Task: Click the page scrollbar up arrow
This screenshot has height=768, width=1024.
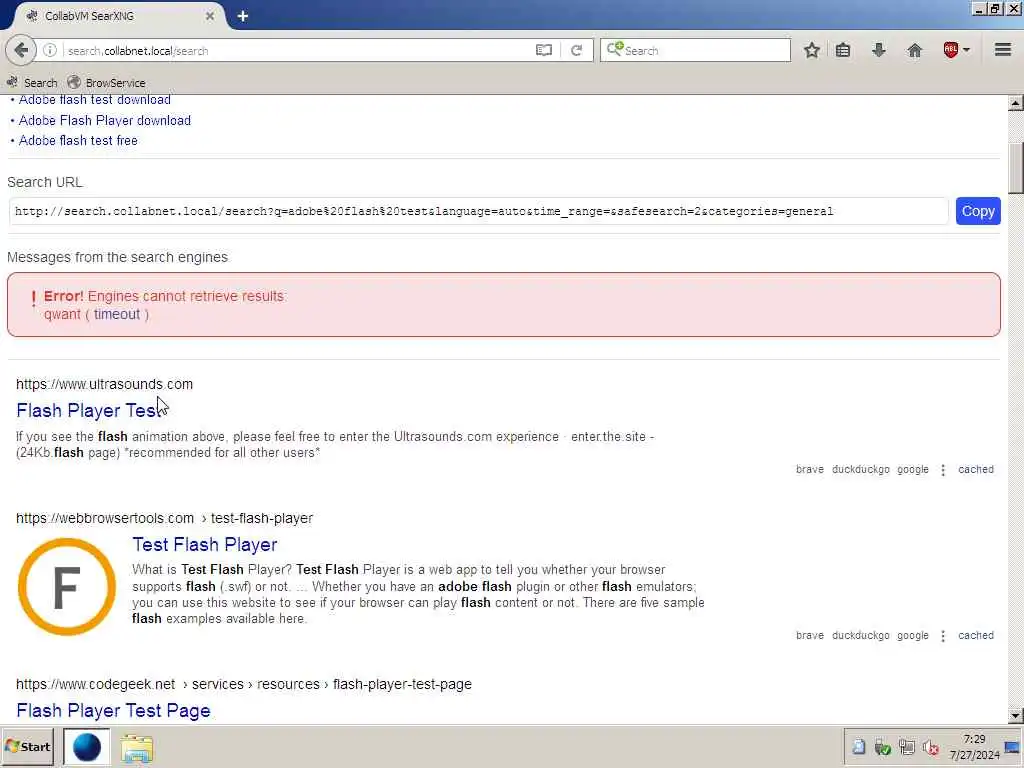Action: click(x=1015, y=103)
